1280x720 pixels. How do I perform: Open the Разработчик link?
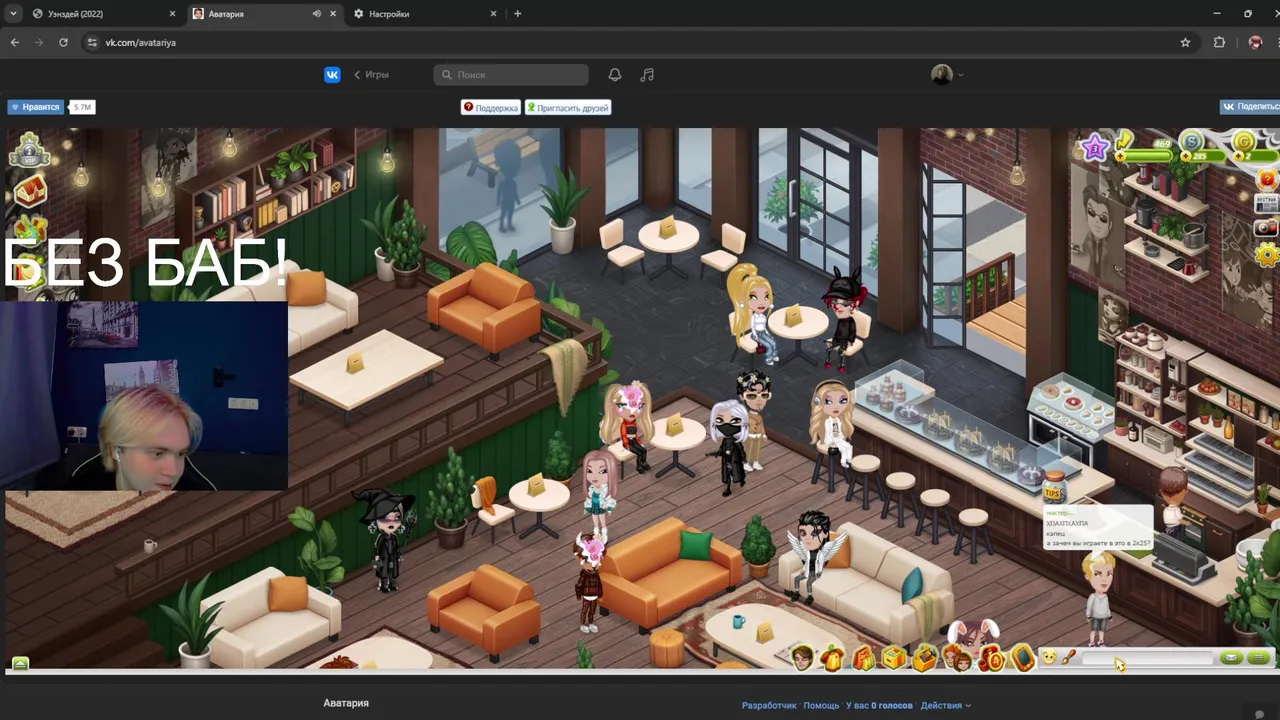(x=769, y=705)
